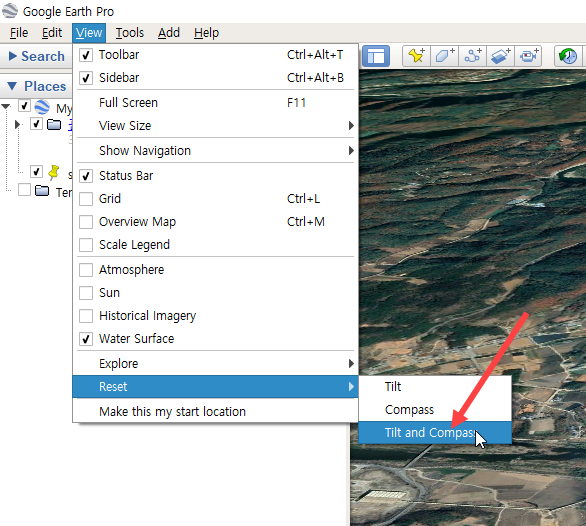Close the View menu
586x526 pixels.
pos(89,33)
